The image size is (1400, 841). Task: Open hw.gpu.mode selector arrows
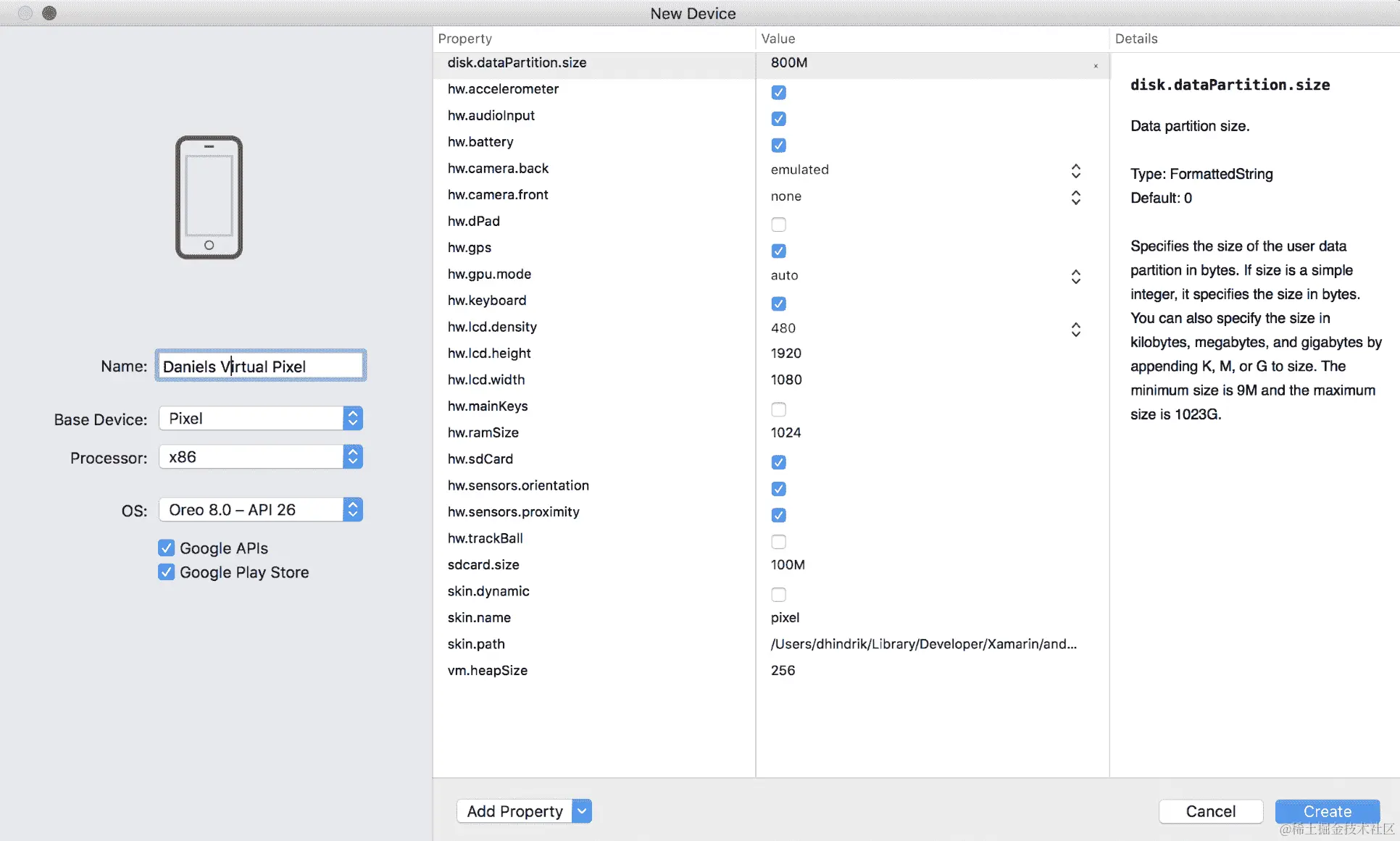click(1075, 277)
